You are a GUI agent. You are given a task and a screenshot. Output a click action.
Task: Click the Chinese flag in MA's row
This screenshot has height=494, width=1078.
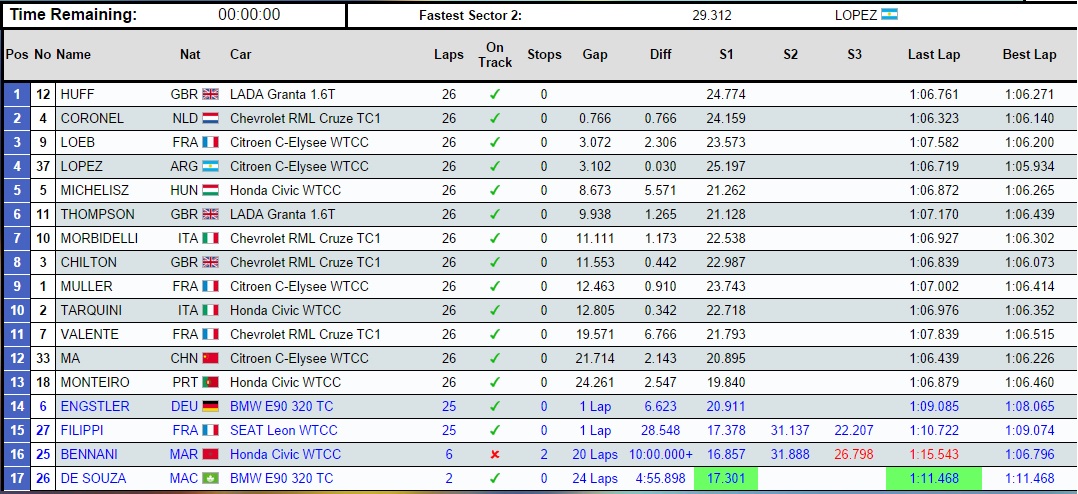click(210, 359)
